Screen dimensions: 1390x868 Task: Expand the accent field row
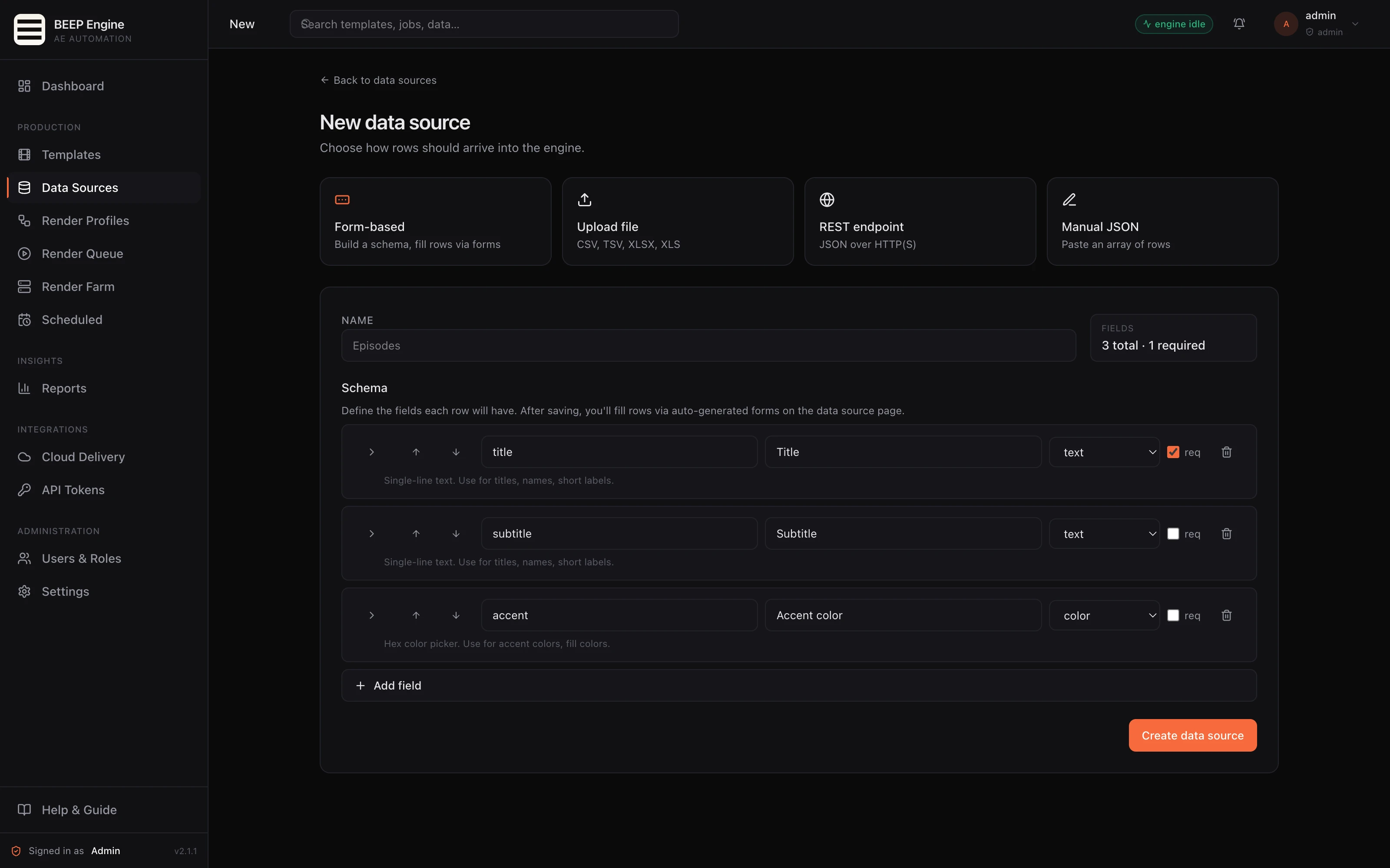(x=371, y=615)
